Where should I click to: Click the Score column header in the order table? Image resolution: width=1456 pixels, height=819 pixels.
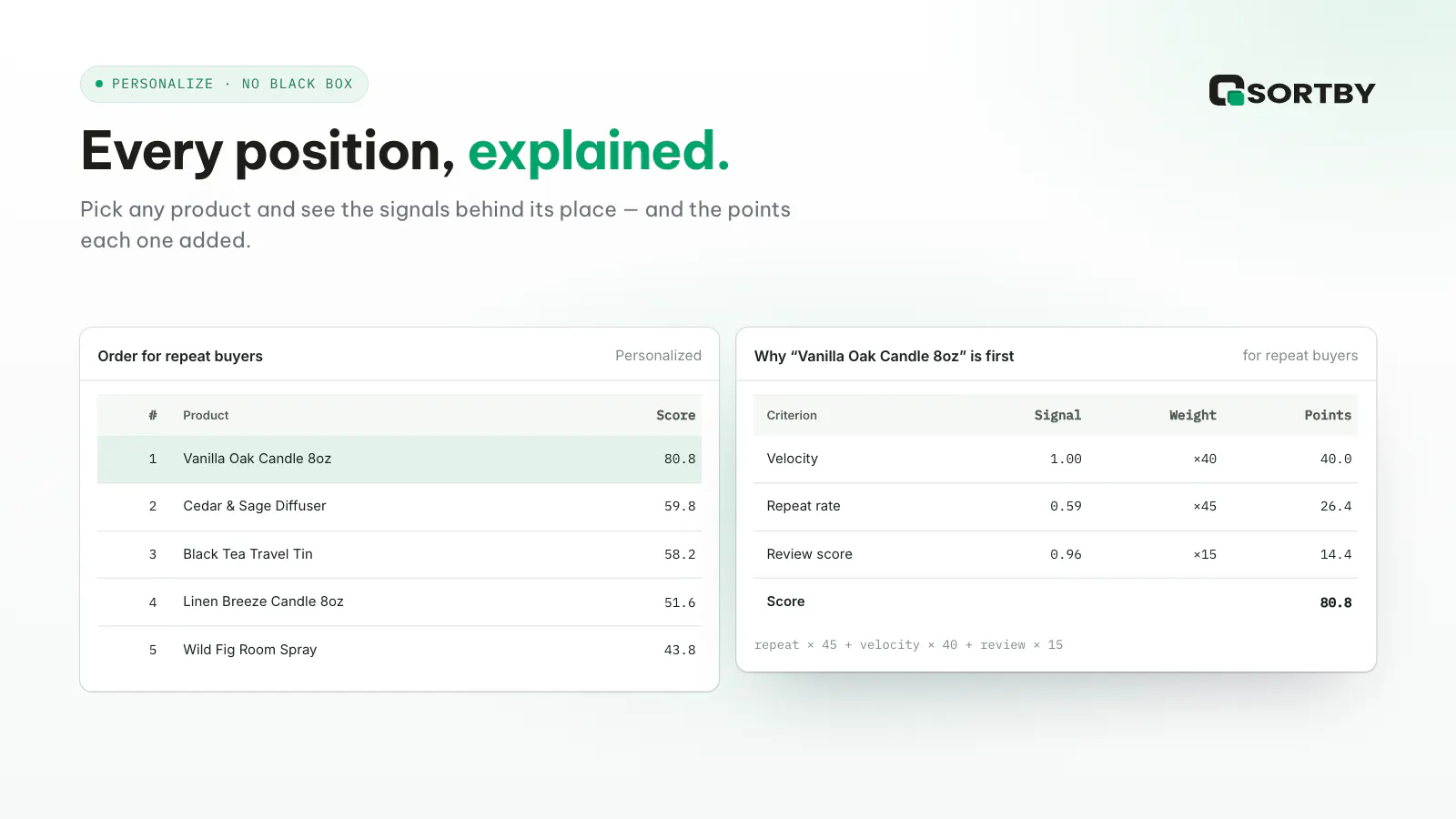click(676, 415)
